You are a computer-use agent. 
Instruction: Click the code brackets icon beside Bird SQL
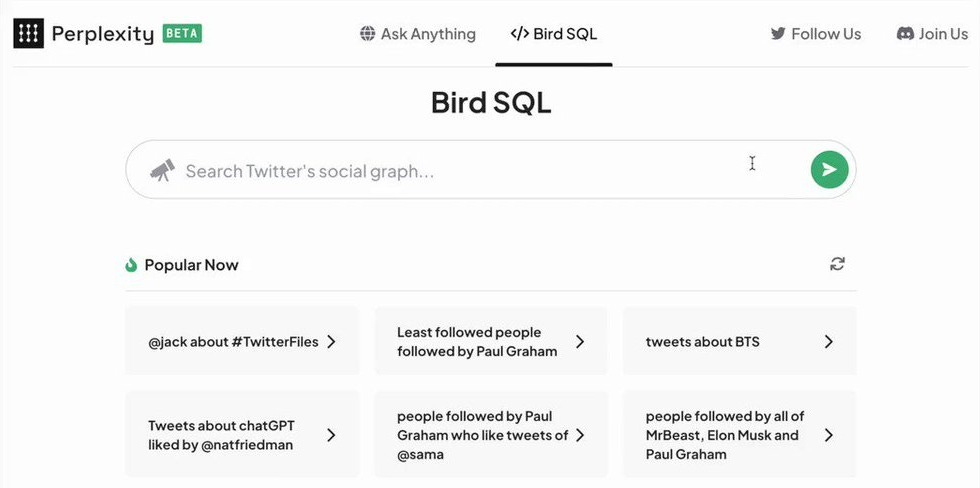(x=519, y=34)
